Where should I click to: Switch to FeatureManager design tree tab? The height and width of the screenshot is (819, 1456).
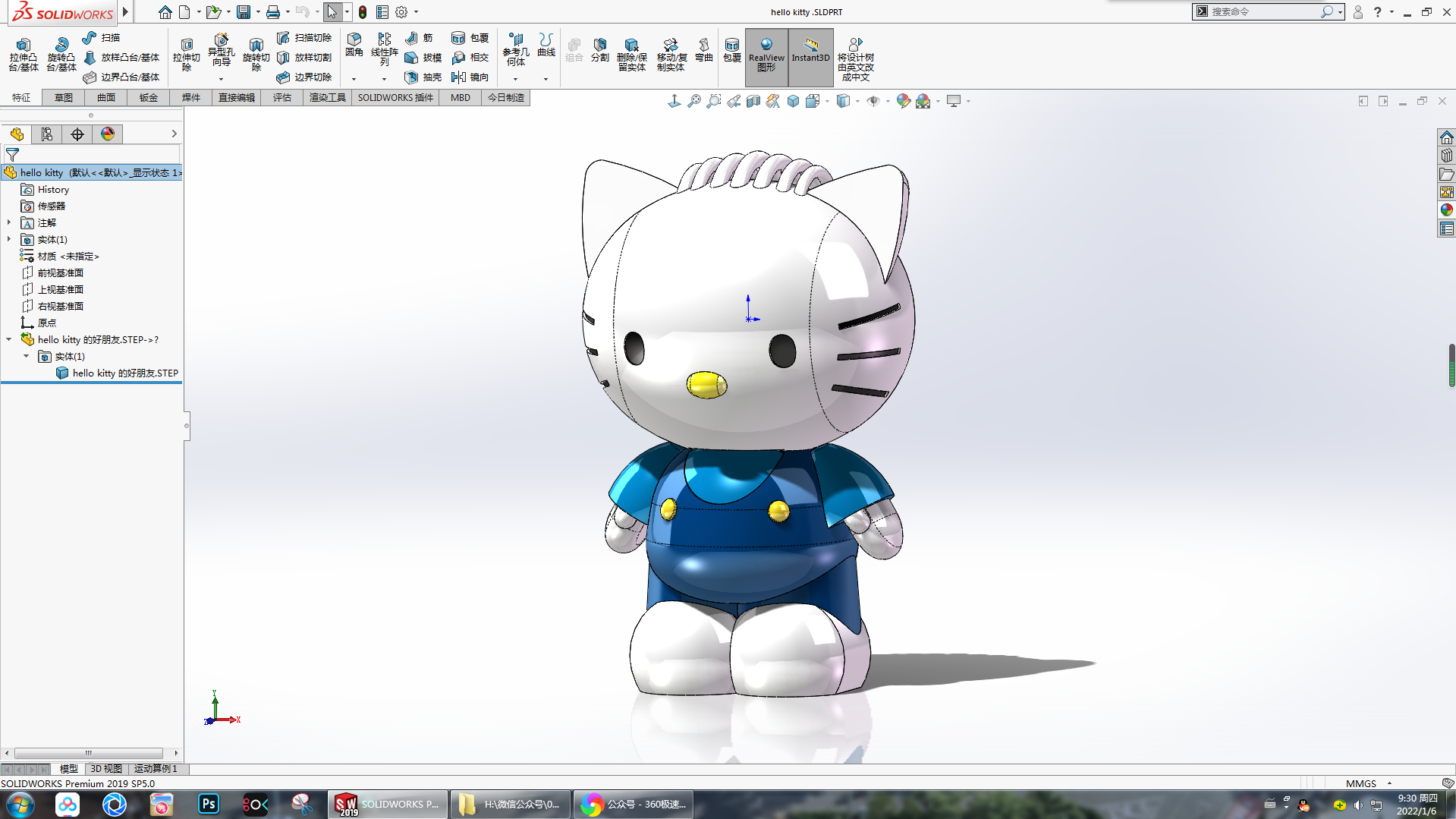tap(17, 134)
